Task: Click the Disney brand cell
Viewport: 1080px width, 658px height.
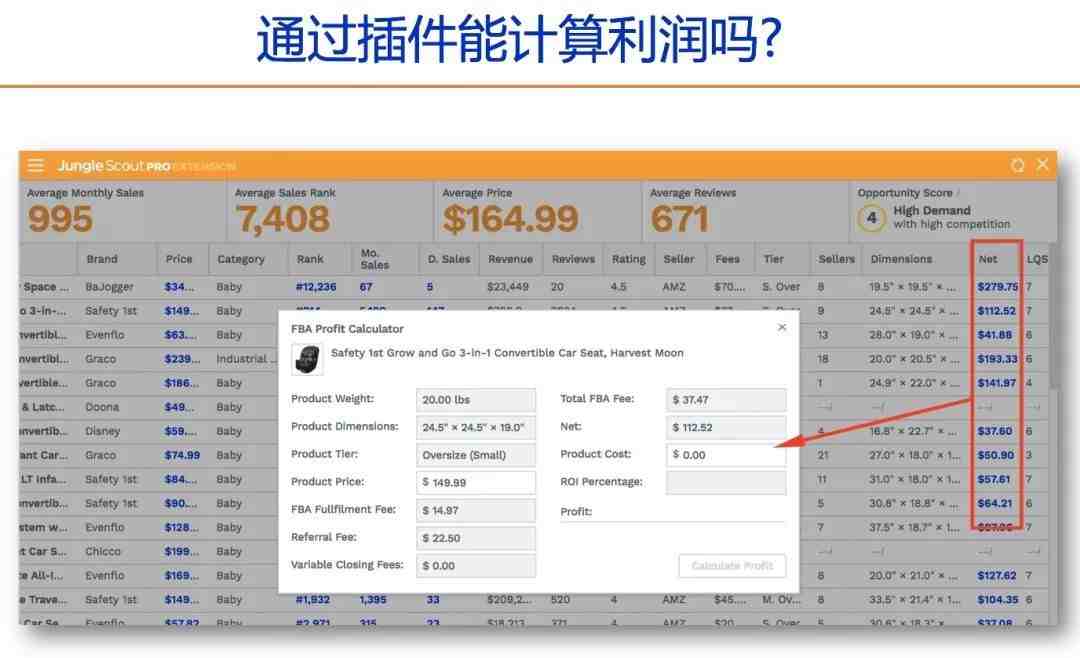Action: pos(103,431)
